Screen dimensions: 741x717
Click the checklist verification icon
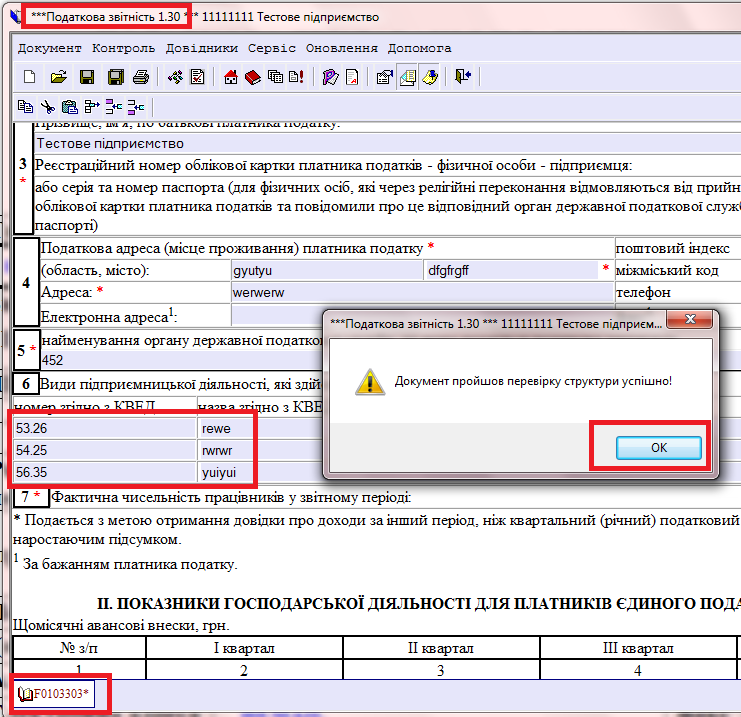tap(197, 77)
